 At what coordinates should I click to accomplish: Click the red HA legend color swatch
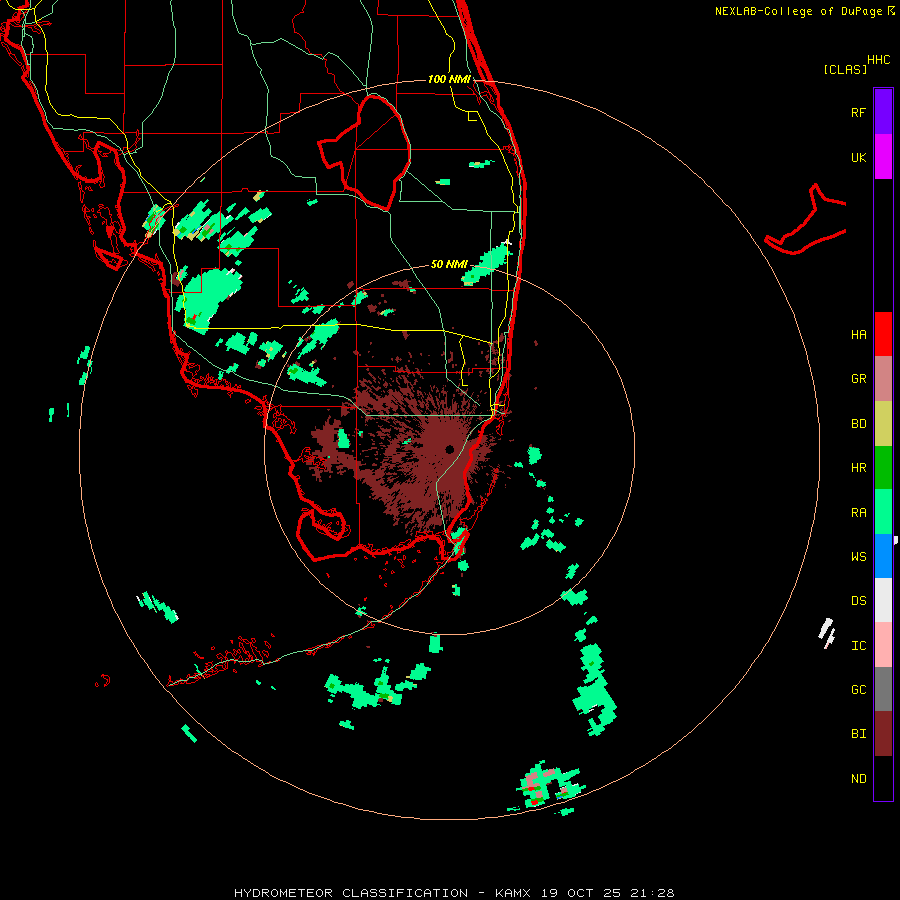(883, 334)
